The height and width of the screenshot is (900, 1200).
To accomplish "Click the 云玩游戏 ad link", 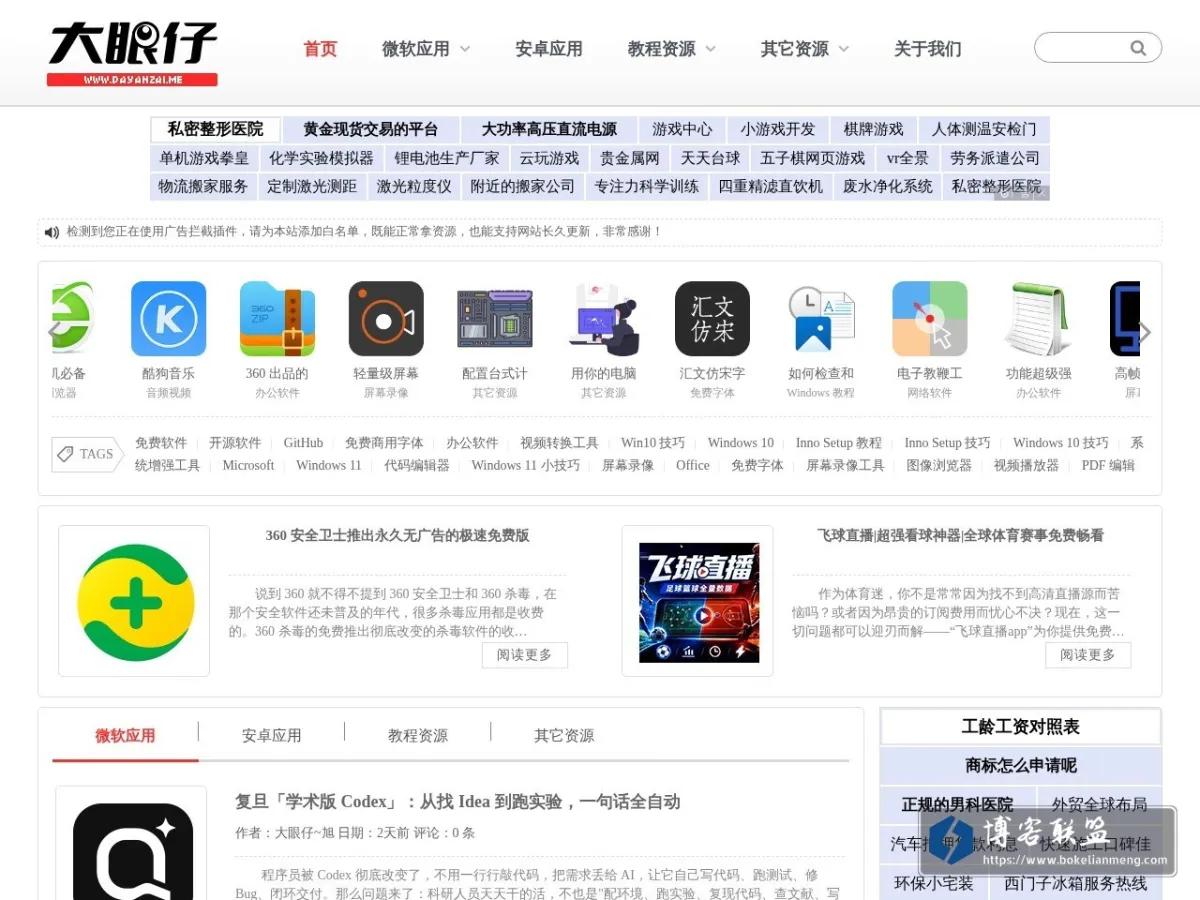I will coord(549,158).
